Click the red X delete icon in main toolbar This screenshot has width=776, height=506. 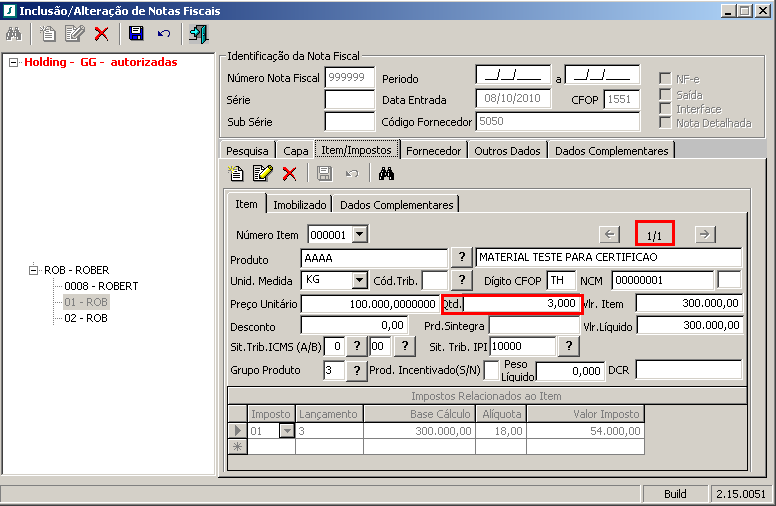tap(101, 33)
